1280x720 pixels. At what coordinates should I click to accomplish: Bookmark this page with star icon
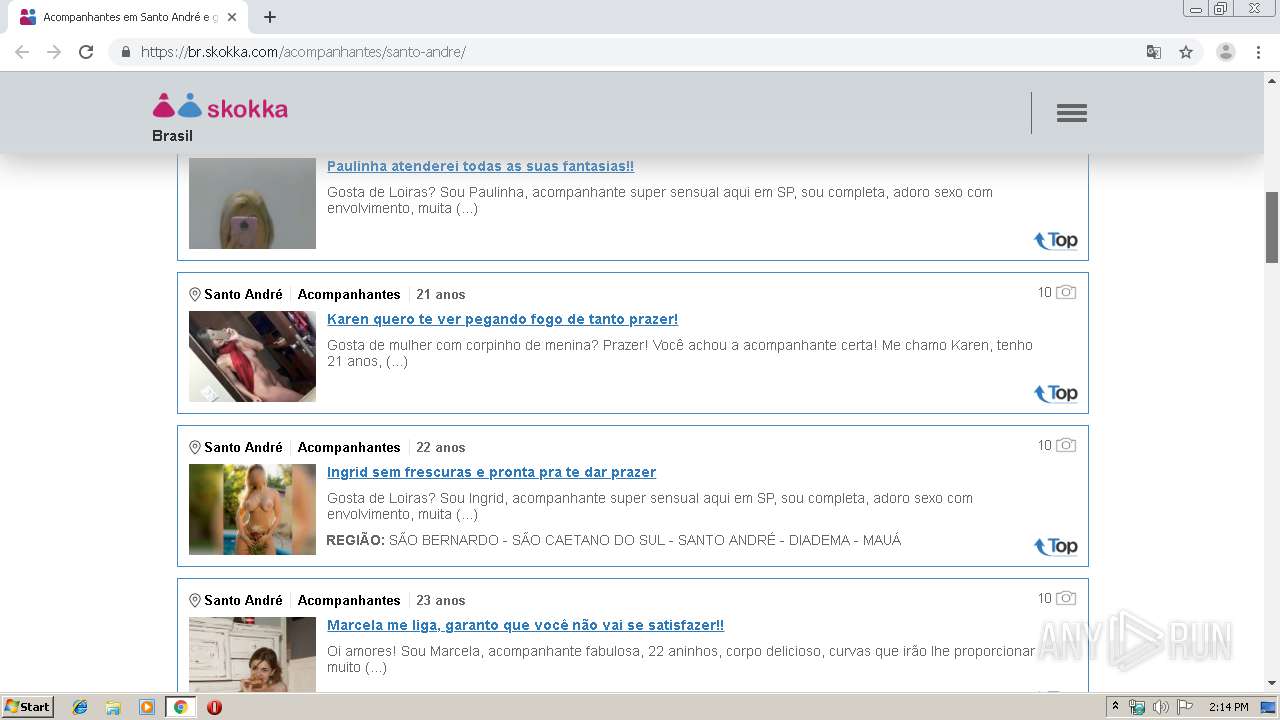click(x=1186, y=52)
